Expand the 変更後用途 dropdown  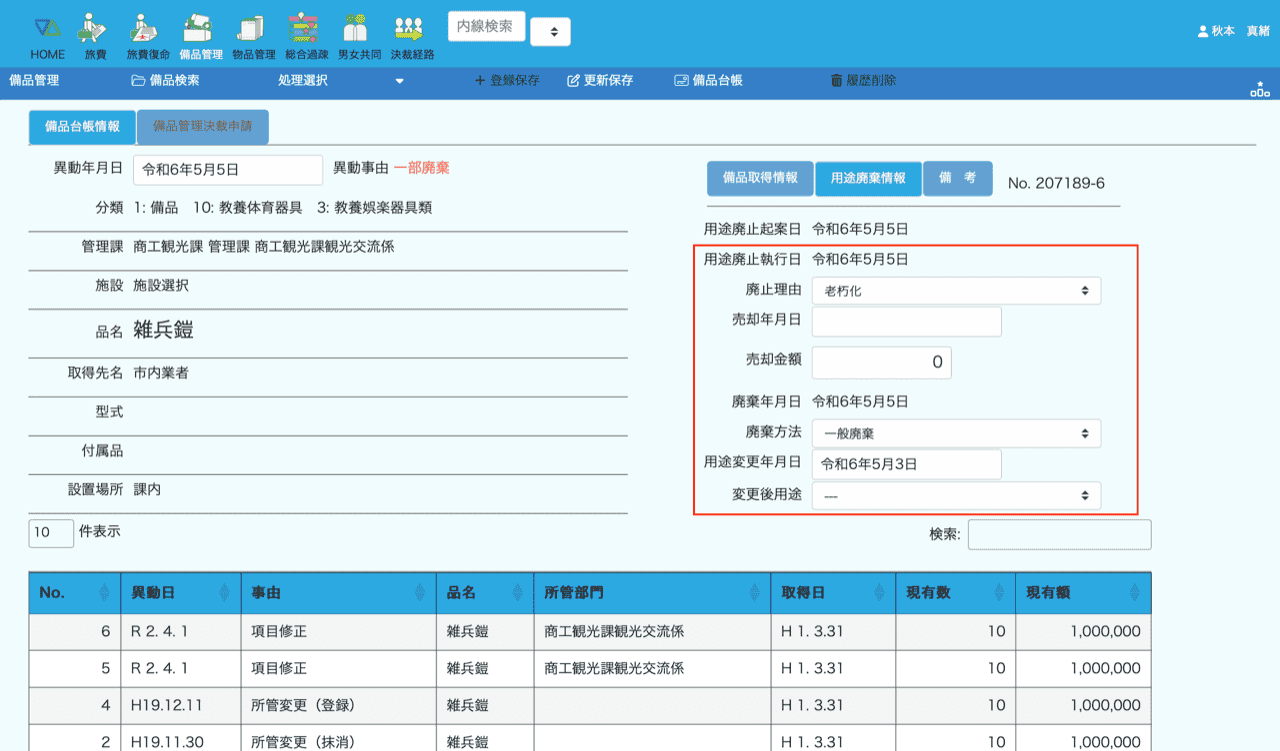pyautogui.click(x=955, y=495)
